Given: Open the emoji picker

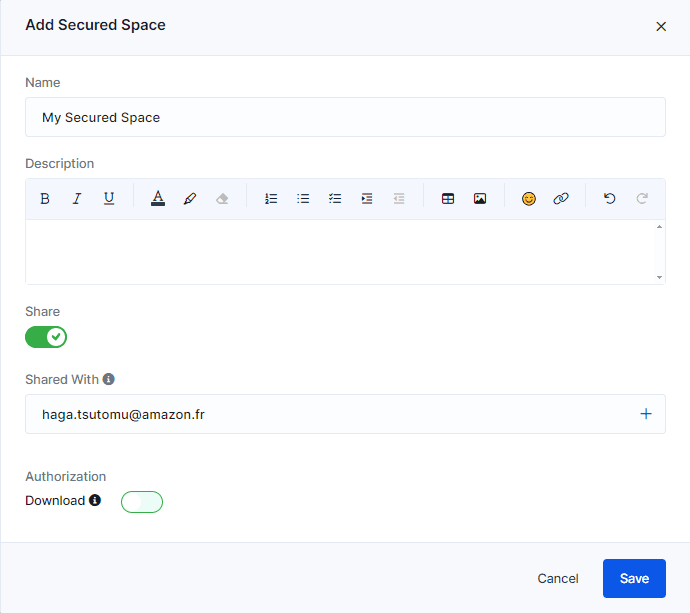Looking at the screenshot, I should (529, 199).
